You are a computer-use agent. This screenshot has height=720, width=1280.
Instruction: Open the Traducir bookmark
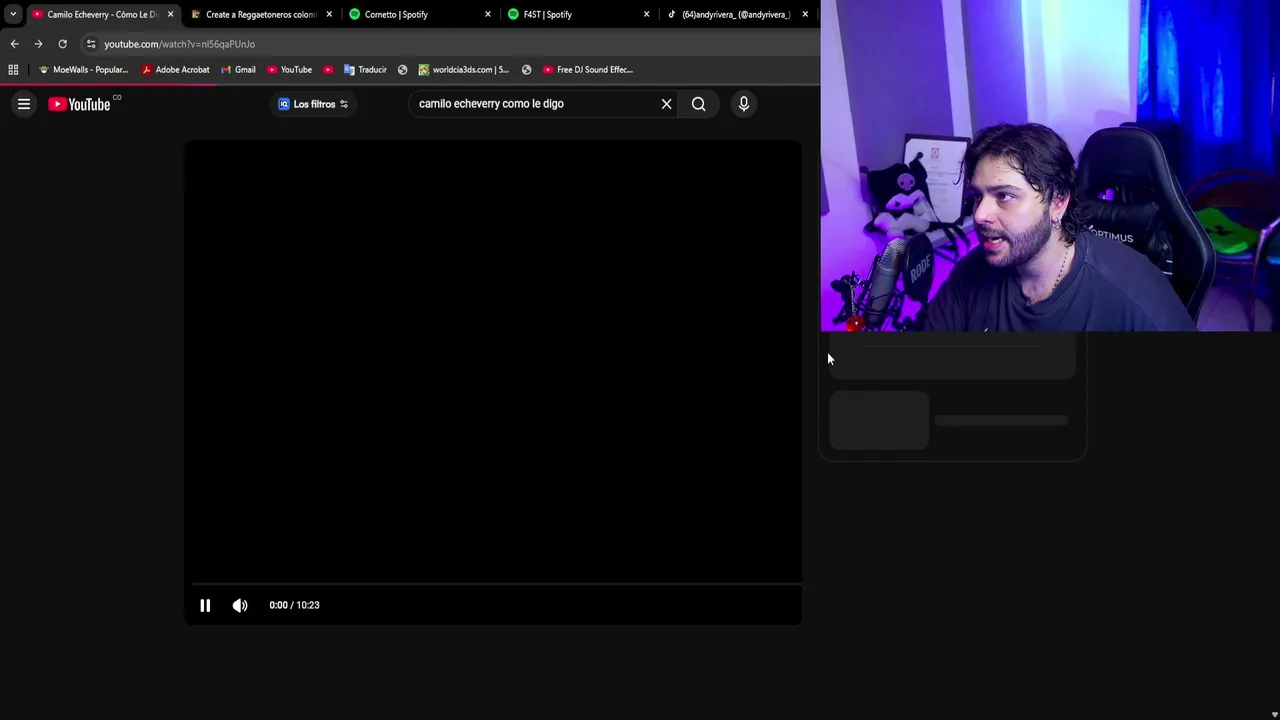pyautogui.click(x=365, y=70)
